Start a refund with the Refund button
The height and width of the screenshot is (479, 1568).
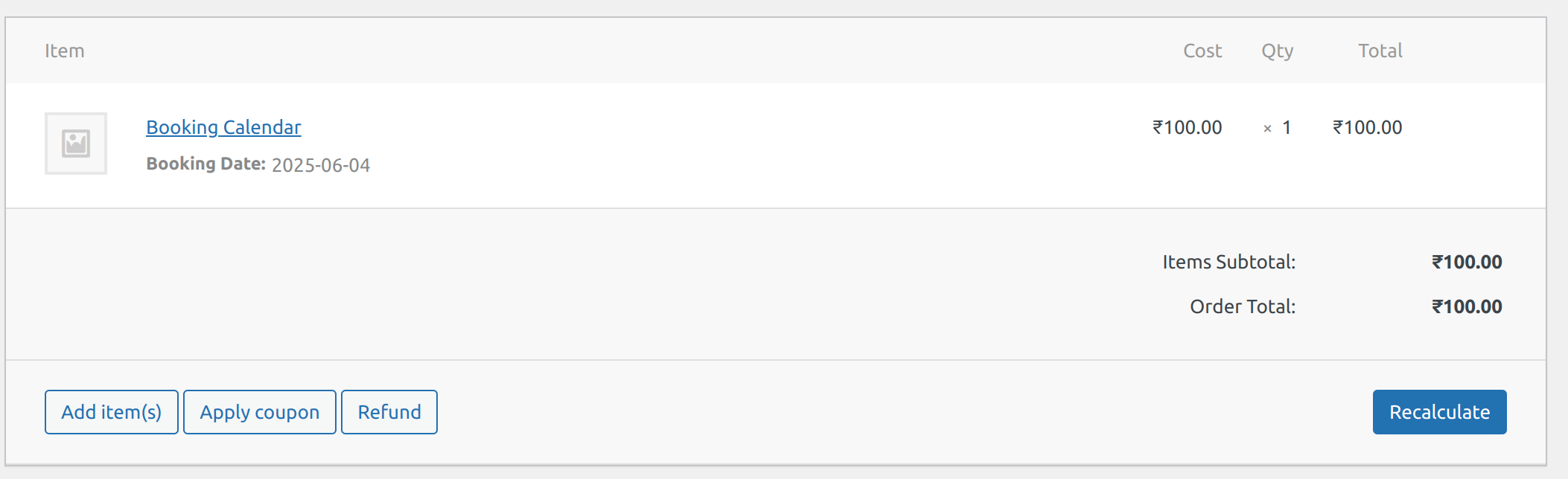point(389,412)
